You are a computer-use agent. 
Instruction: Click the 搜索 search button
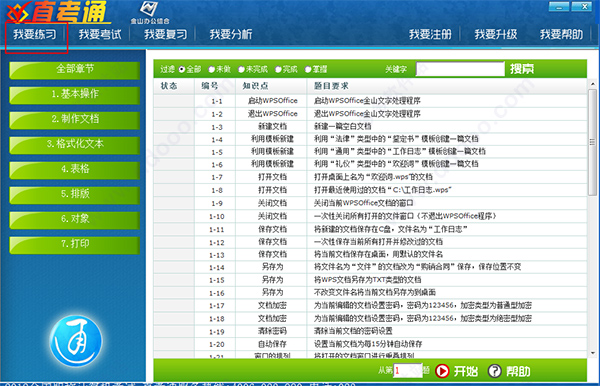click(x=522, y=69)
